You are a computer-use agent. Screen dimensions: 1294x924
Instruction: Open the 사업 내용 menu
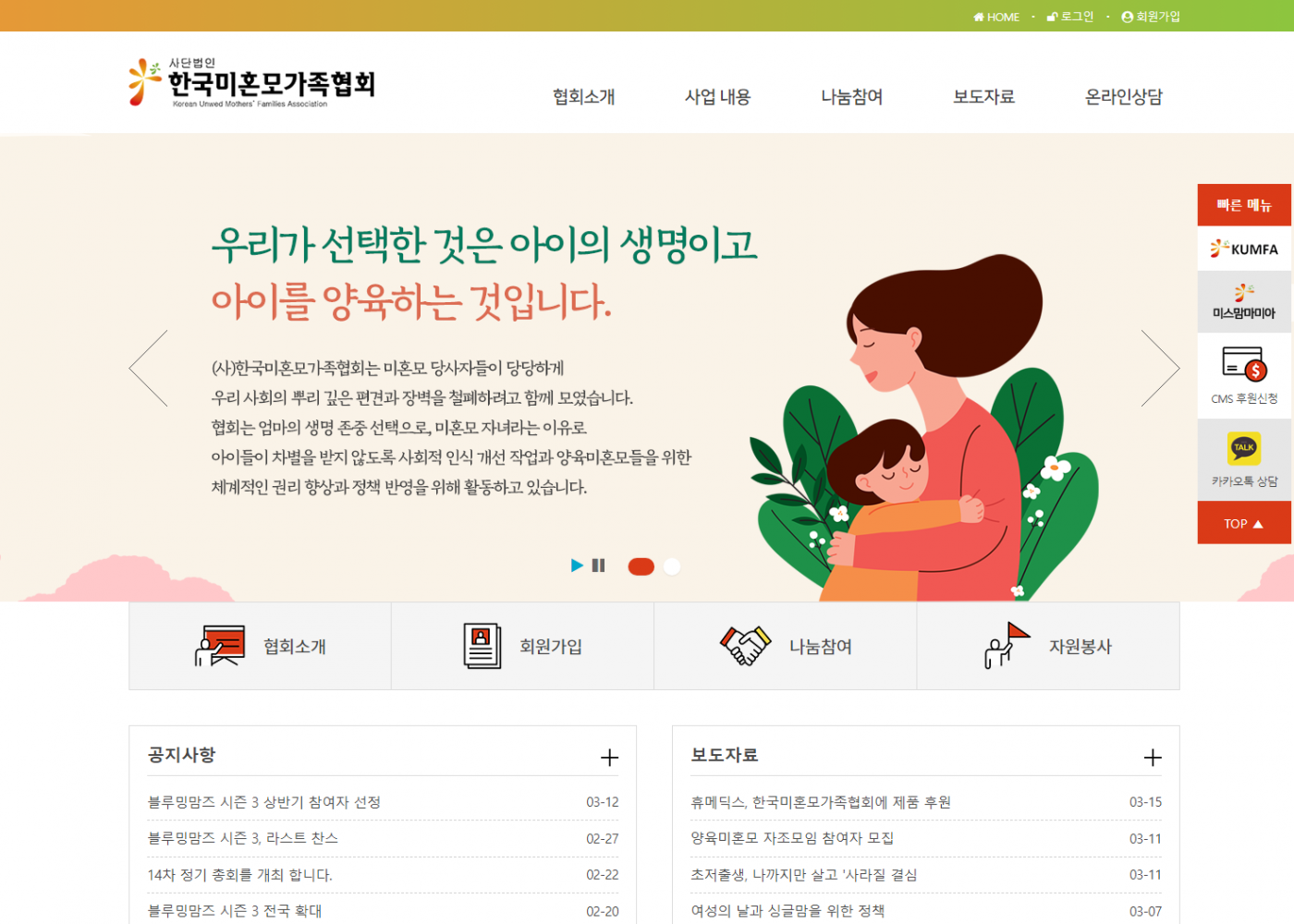click(x=717, y=96)
